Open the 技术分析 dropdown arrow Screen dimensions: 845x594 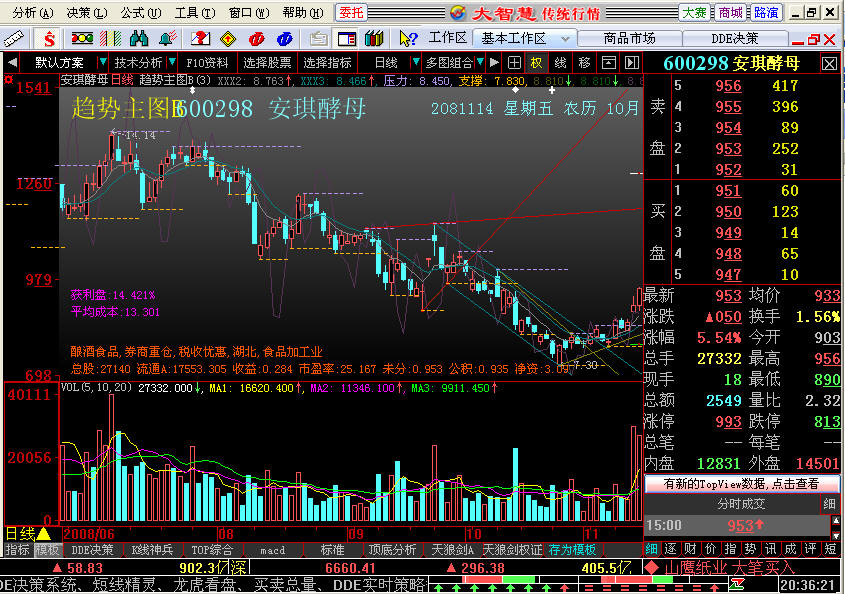pyautogui.click(x=172, y=63)
